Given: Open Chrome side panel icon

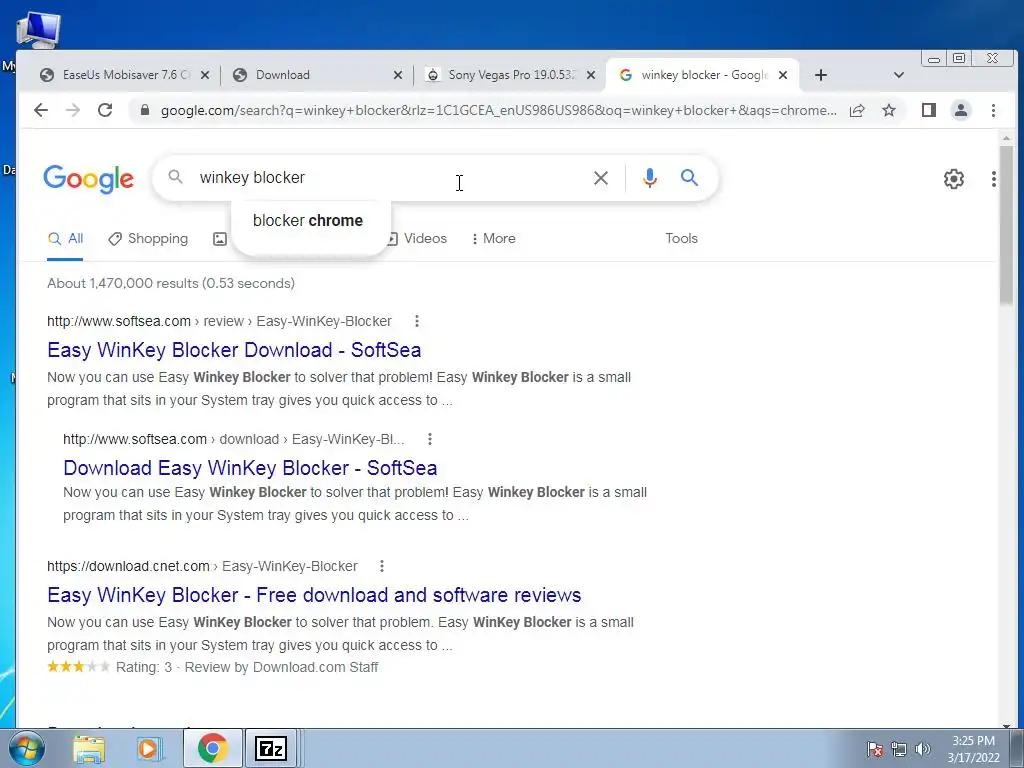Looking at the screenshot, I should tap(929, 110).
